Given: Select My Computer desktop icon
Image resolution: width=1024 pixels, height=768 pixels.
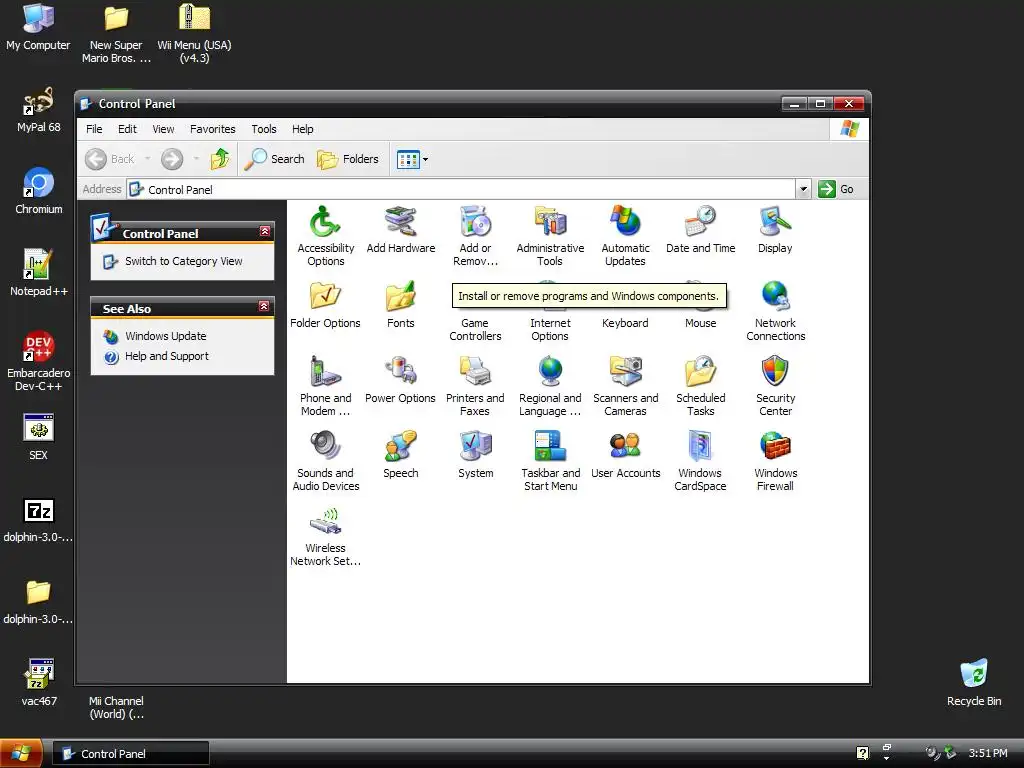Looking at the screenshot, I should pos(38,27).
